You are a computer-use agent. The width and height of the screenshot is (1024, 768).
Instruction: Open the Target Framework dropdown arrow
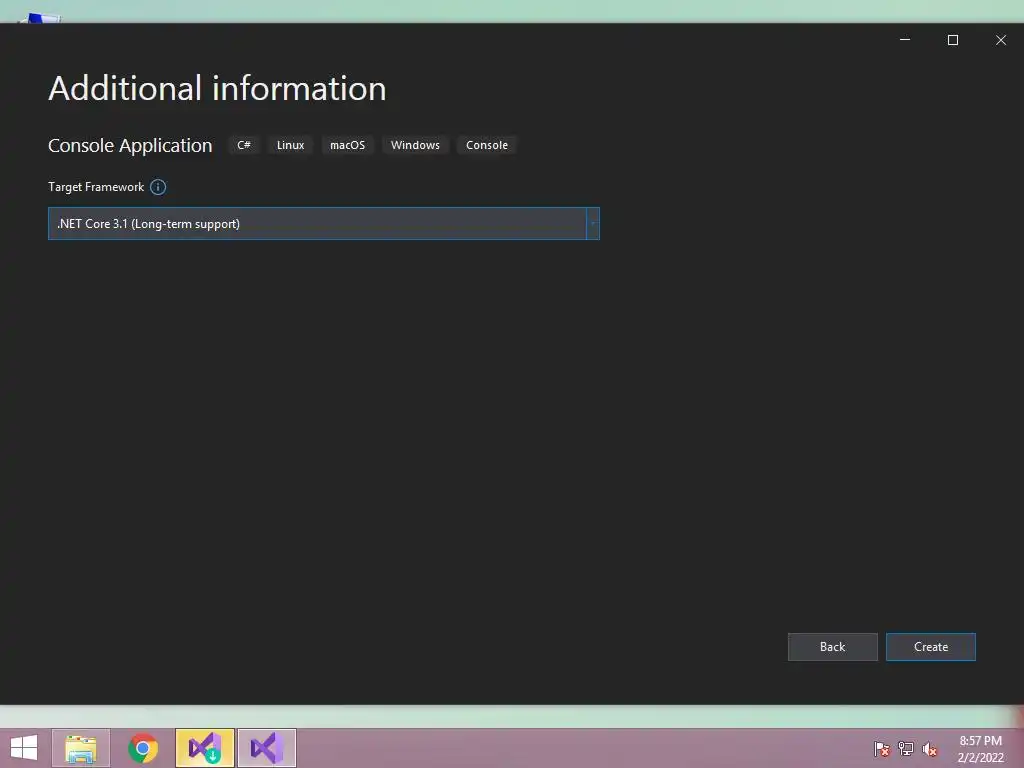pyautogui.click(x=593, y=224)
